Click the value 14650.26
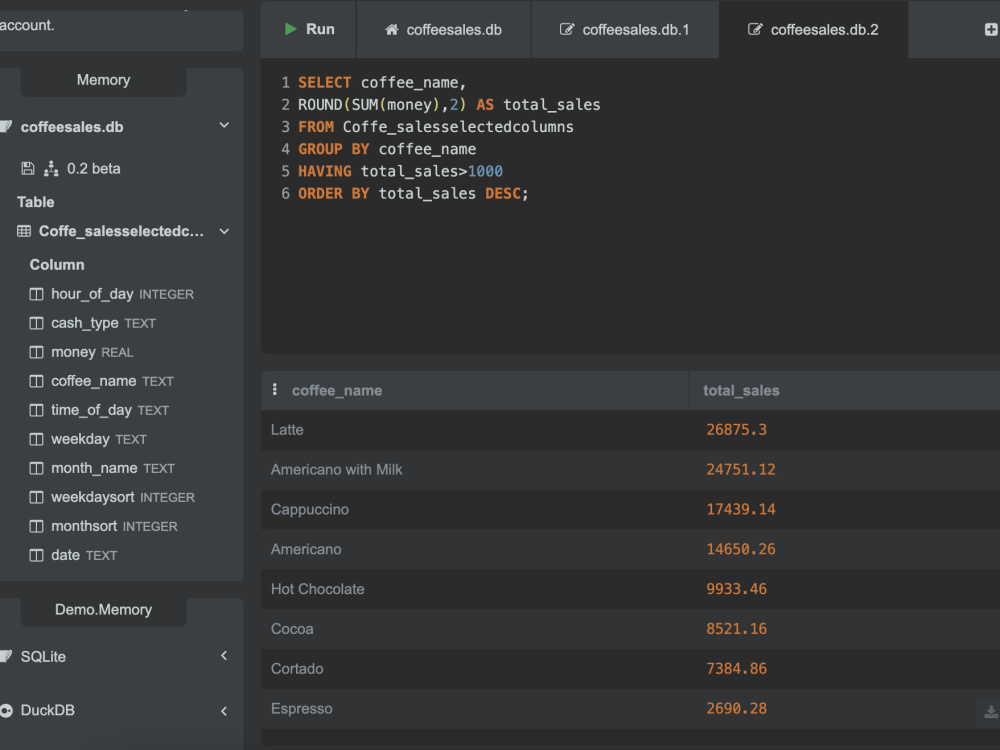 pyautogui.click(x=741, y=549)
